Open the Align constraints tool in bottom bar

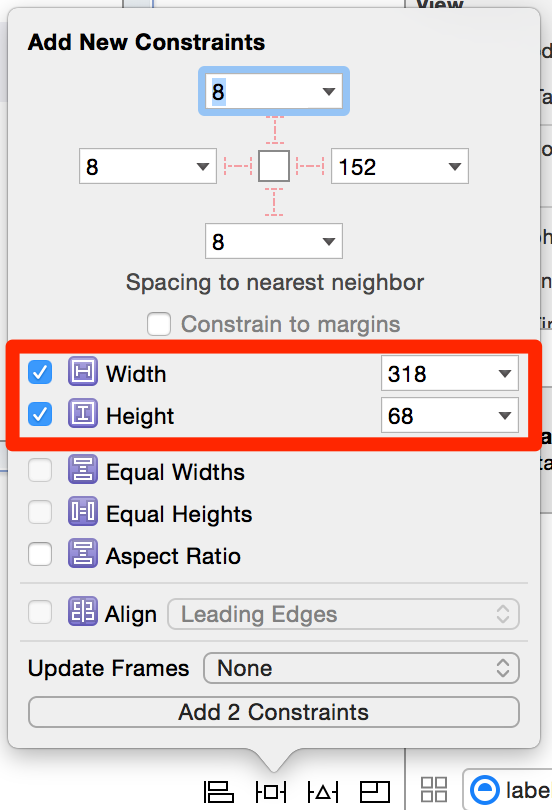pyautogui.click(x=219, y=791)
